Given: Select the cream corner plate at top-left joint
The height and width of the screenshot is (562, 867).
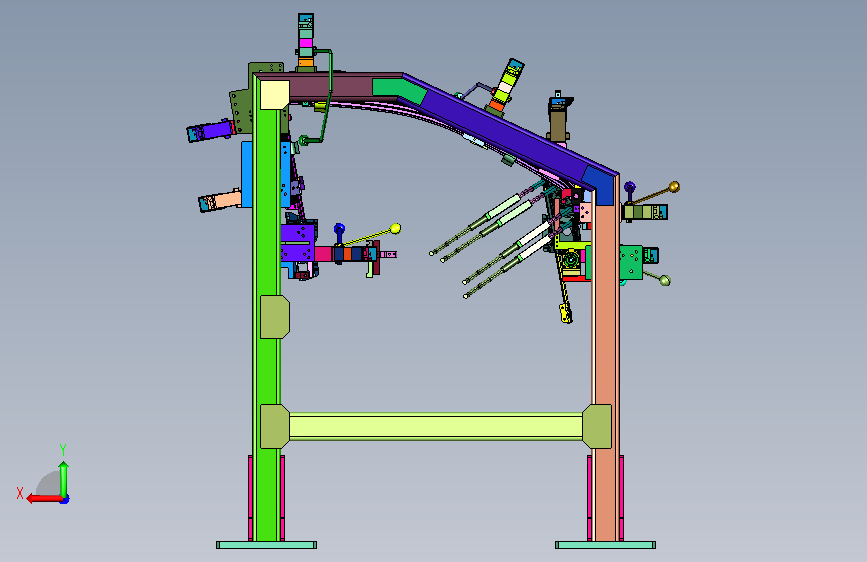Looking at the screenshot, I should click(x=274, y=95).
